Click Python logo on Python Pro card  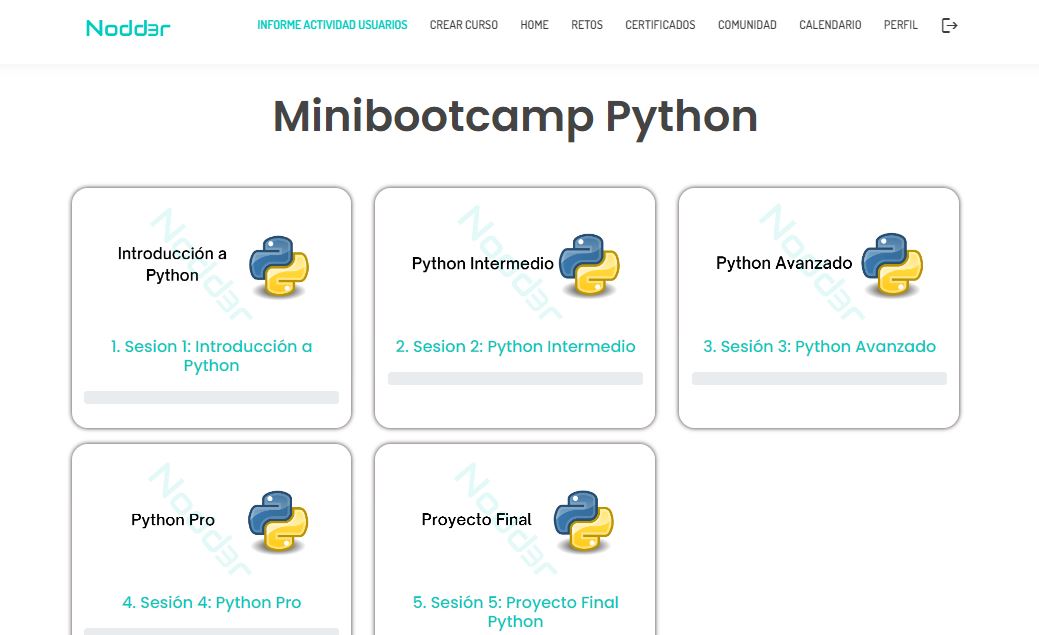pyautogui.click(x=279, y=521)
